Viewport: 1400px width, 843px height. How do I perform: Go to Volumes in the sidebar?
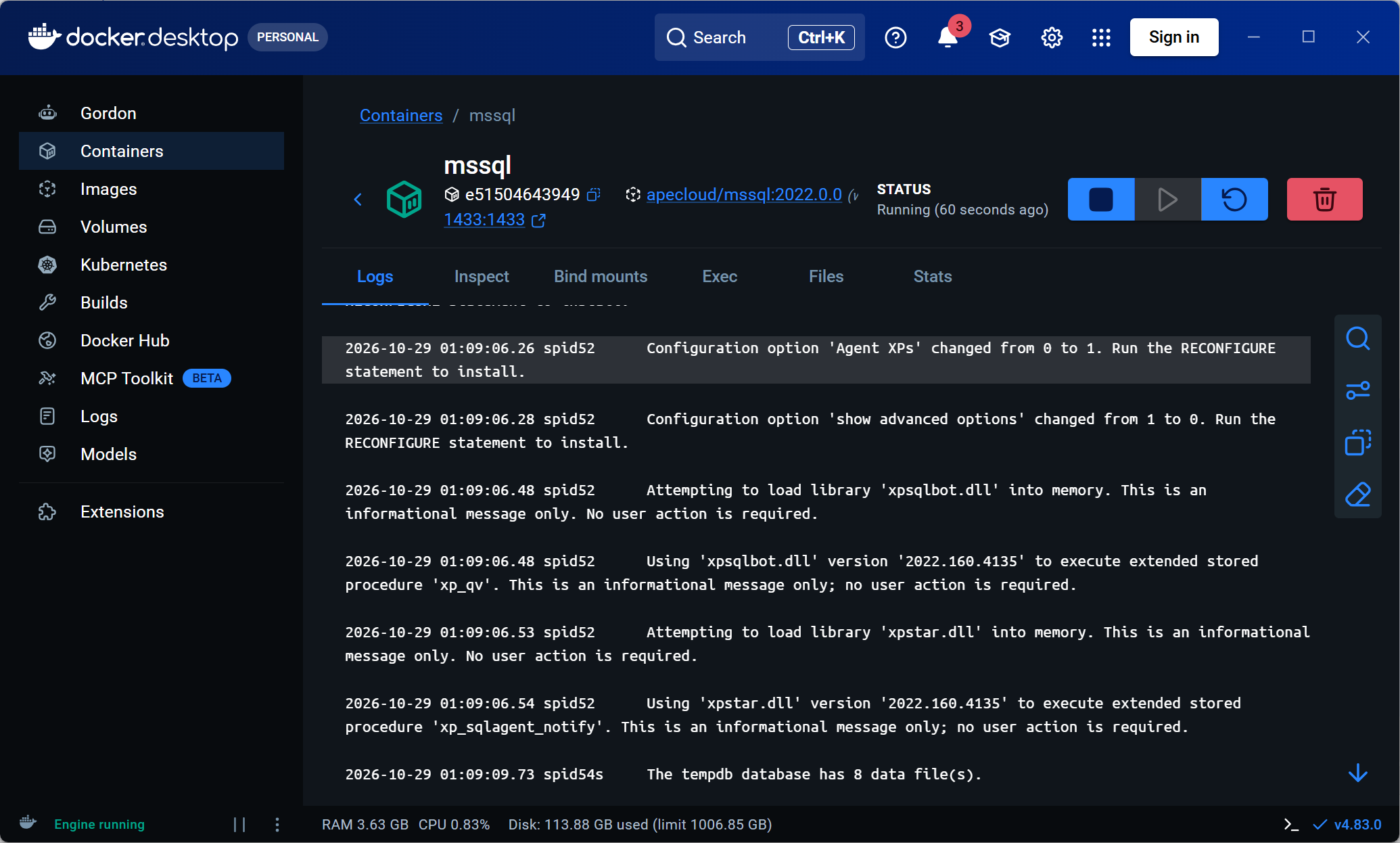tap(151, 227)
